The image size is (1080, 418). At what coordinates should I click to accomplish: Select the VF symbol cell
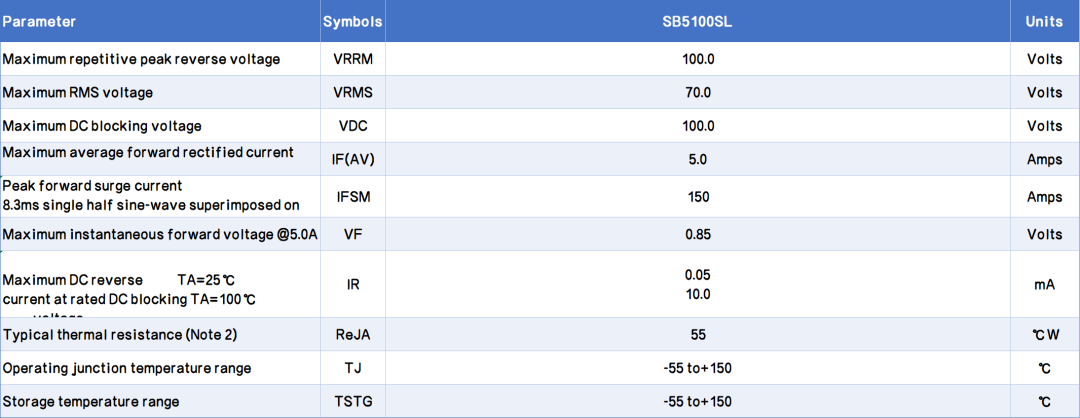click(x=353, y=234)
